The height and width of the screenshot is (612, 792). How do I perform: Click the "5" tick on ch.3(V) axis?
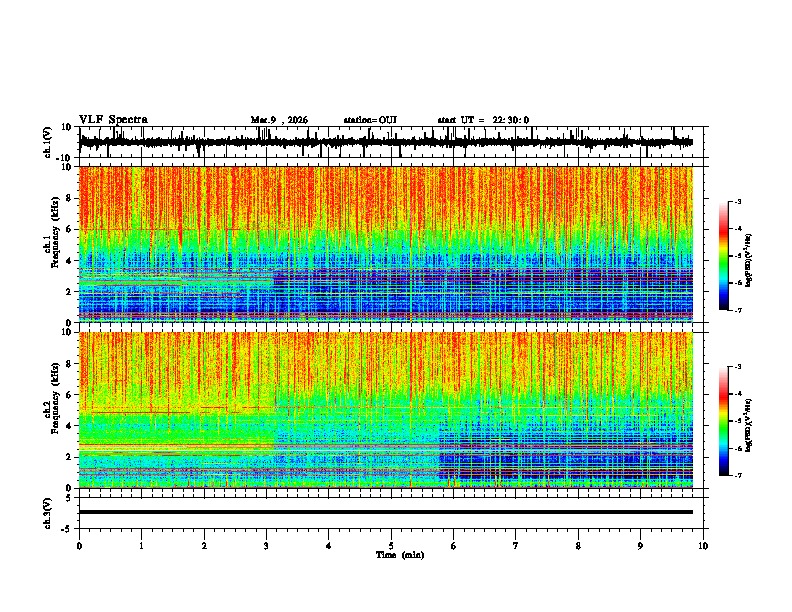click(69, 498)
